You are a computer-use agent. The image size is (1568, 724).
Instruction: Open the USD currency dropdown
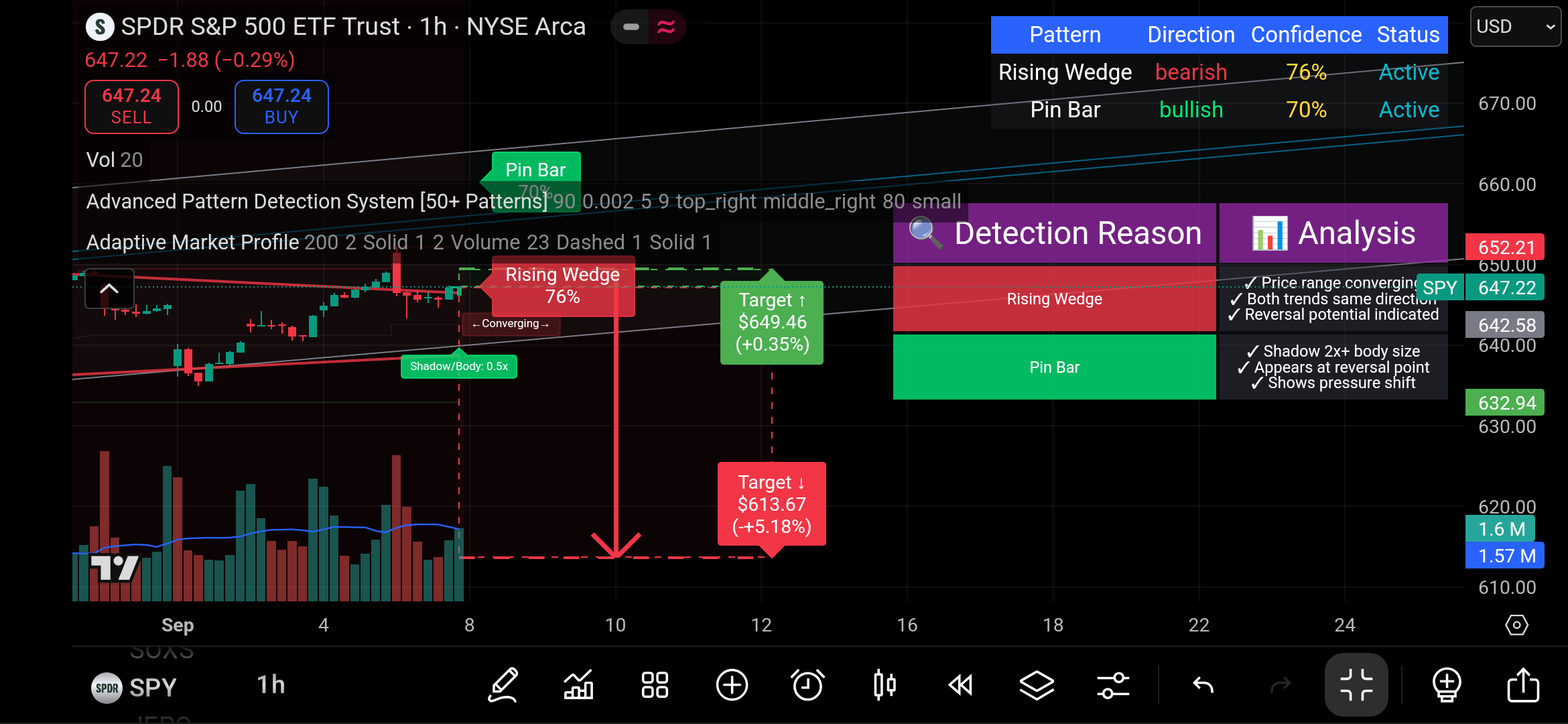[x=1515, y=27]
